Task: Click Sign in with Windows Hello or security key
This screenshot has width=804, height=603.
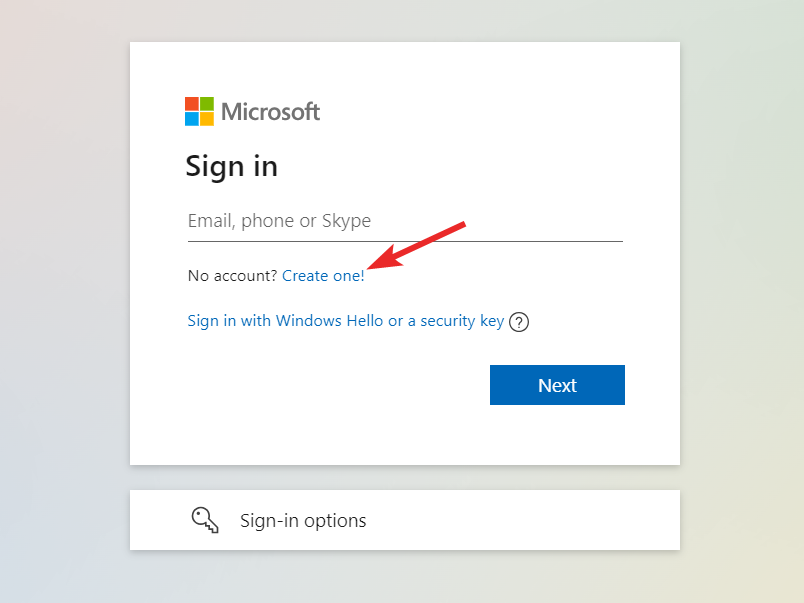Action: (345, 321)
